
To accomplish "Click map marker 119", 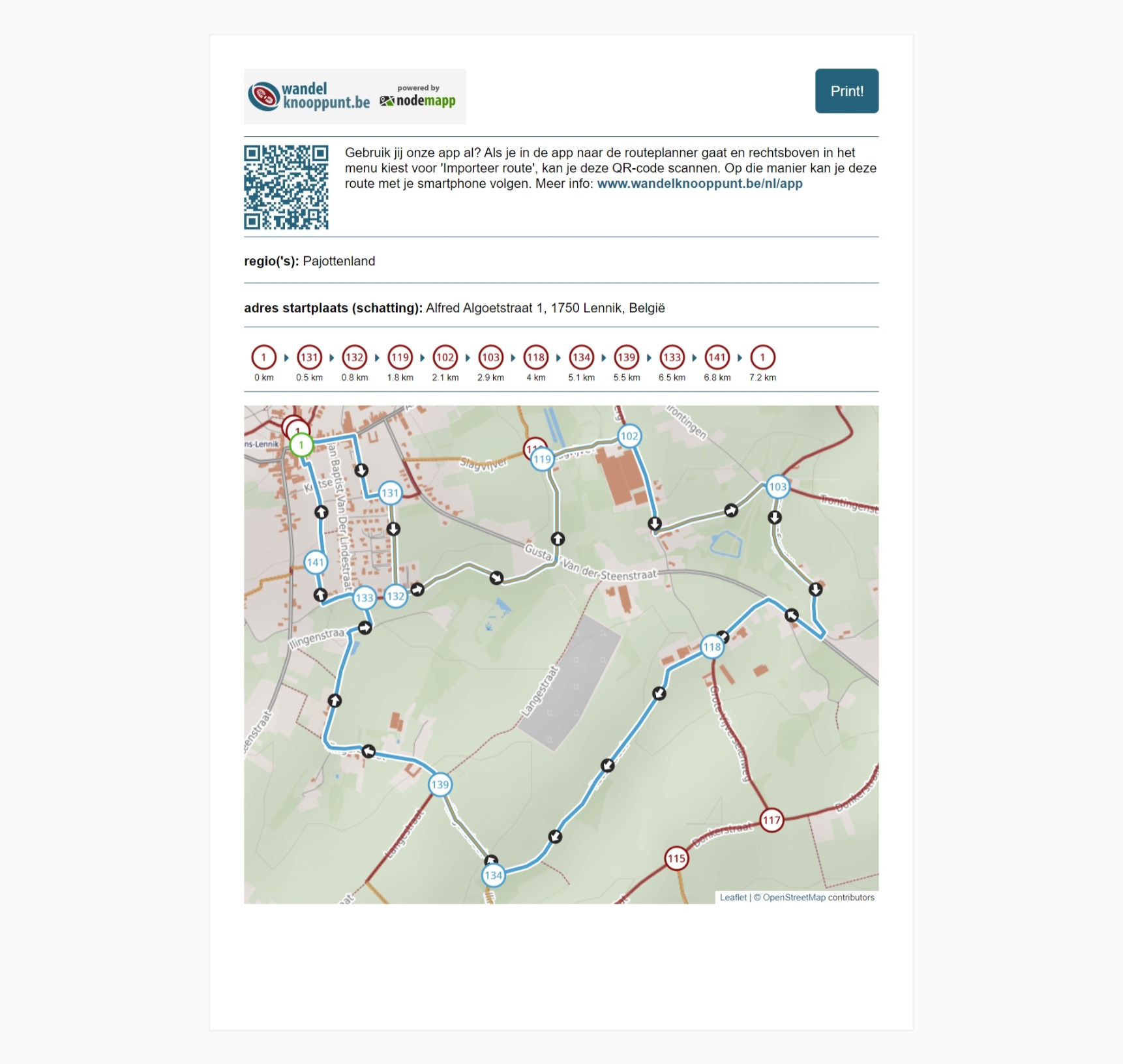I will tap(542, 459).
